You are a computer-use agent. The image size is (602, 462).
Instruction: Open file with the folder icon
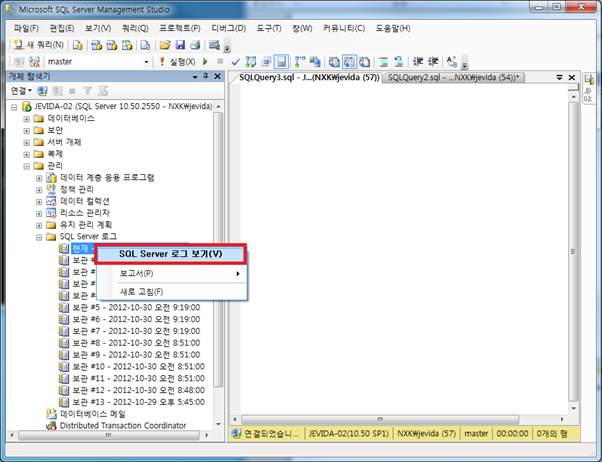coord(165,45)
